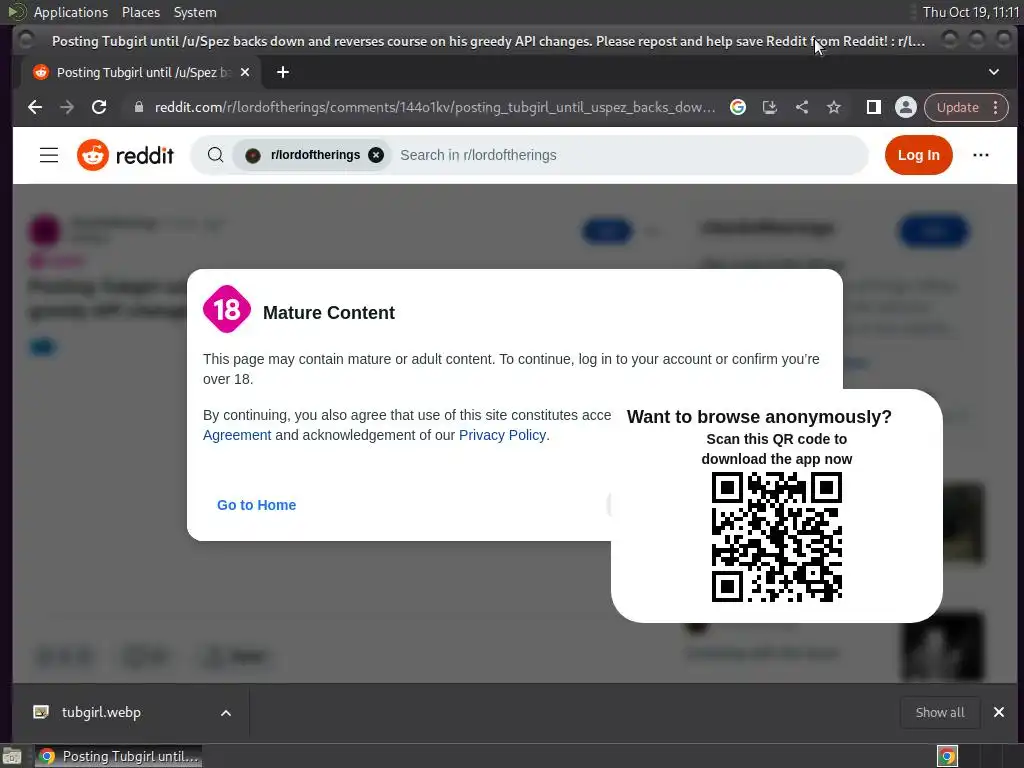The image size is (1024, 768).
Task: Open the Google icon in address bar
Action: (738, 107)
